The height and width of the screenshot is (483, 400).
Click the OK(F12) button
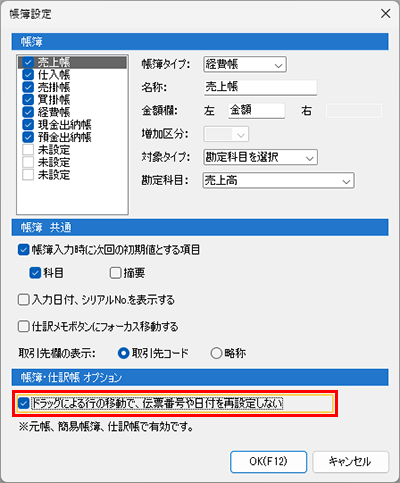tap(268, 462)
